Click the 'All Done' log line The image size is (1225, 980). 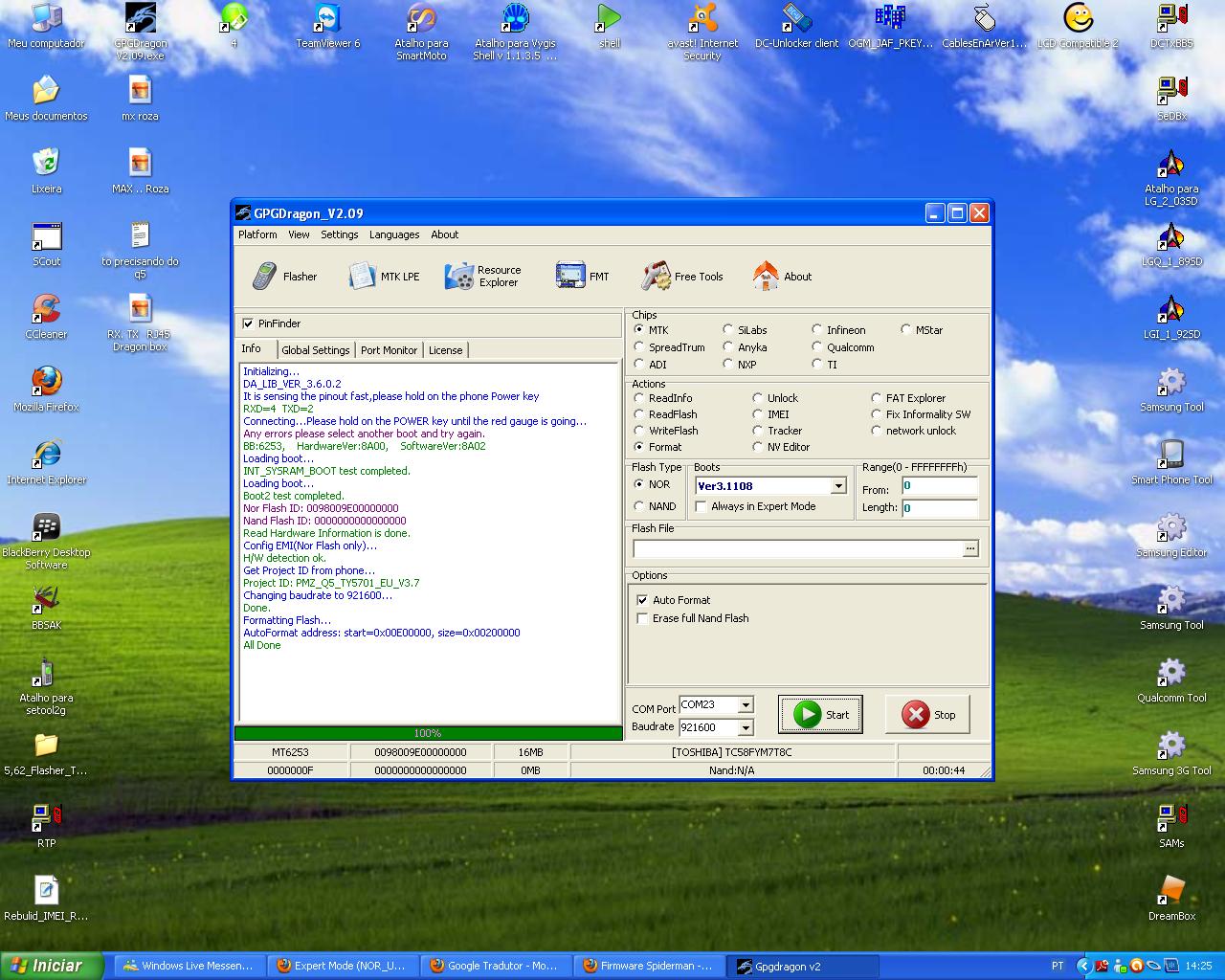click(262, 645)
